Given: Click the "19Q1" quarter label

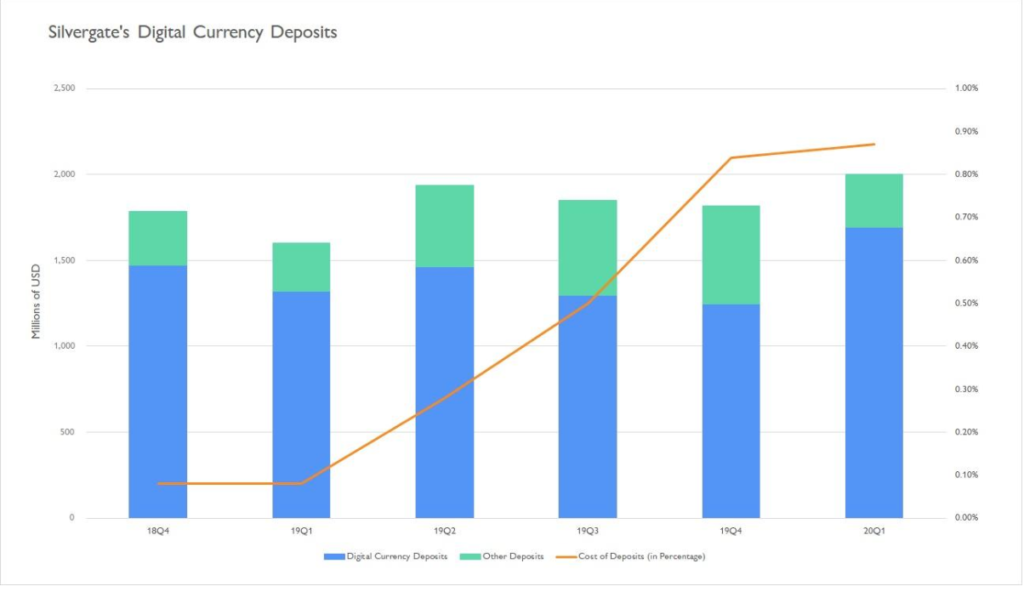Looking at the screenshot, I should pyautogui.click(x=301, y=531).
